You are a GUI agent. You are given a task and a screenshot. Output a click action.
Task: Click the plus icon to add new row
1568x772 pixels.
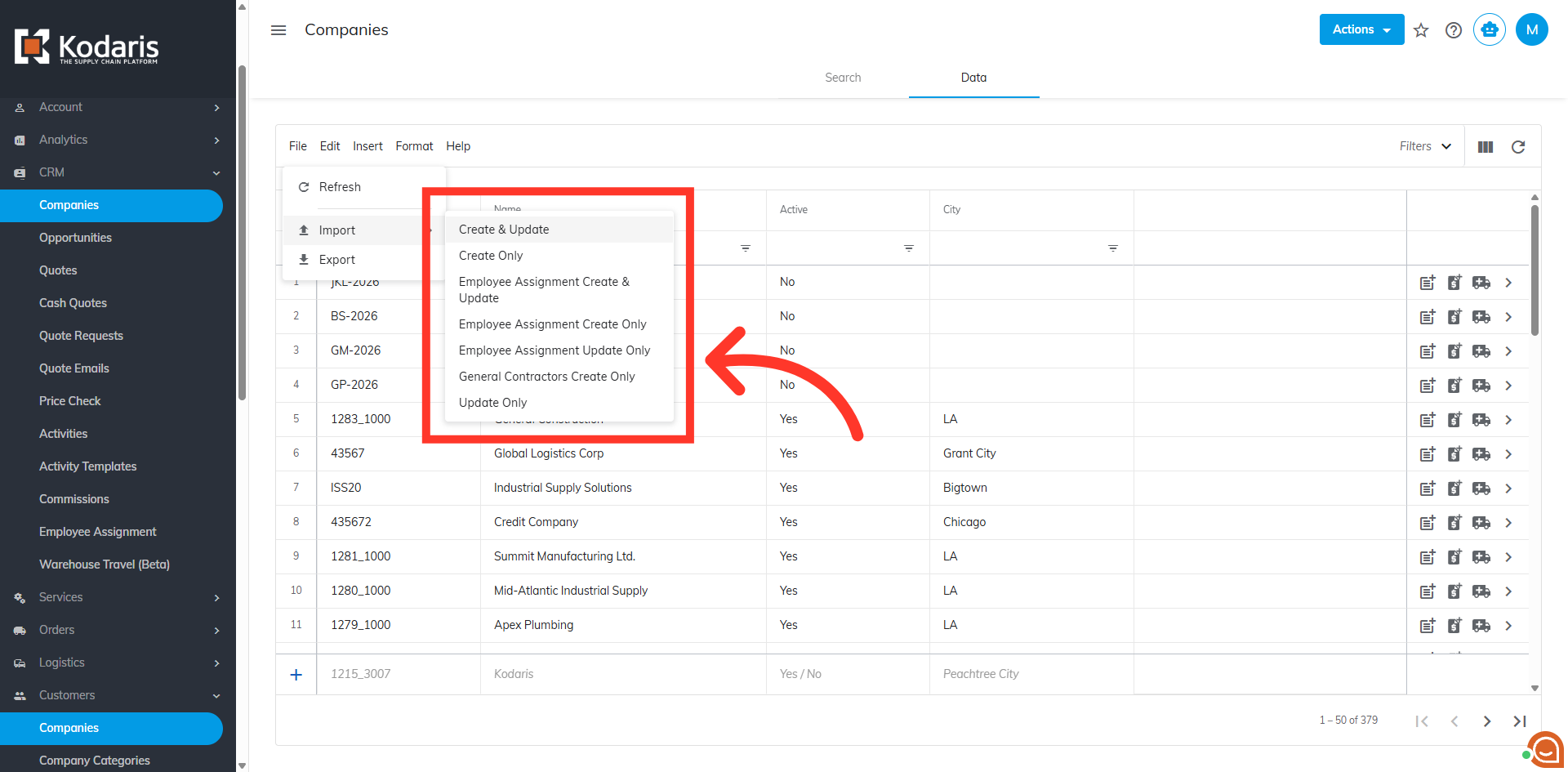coord(296,675)
